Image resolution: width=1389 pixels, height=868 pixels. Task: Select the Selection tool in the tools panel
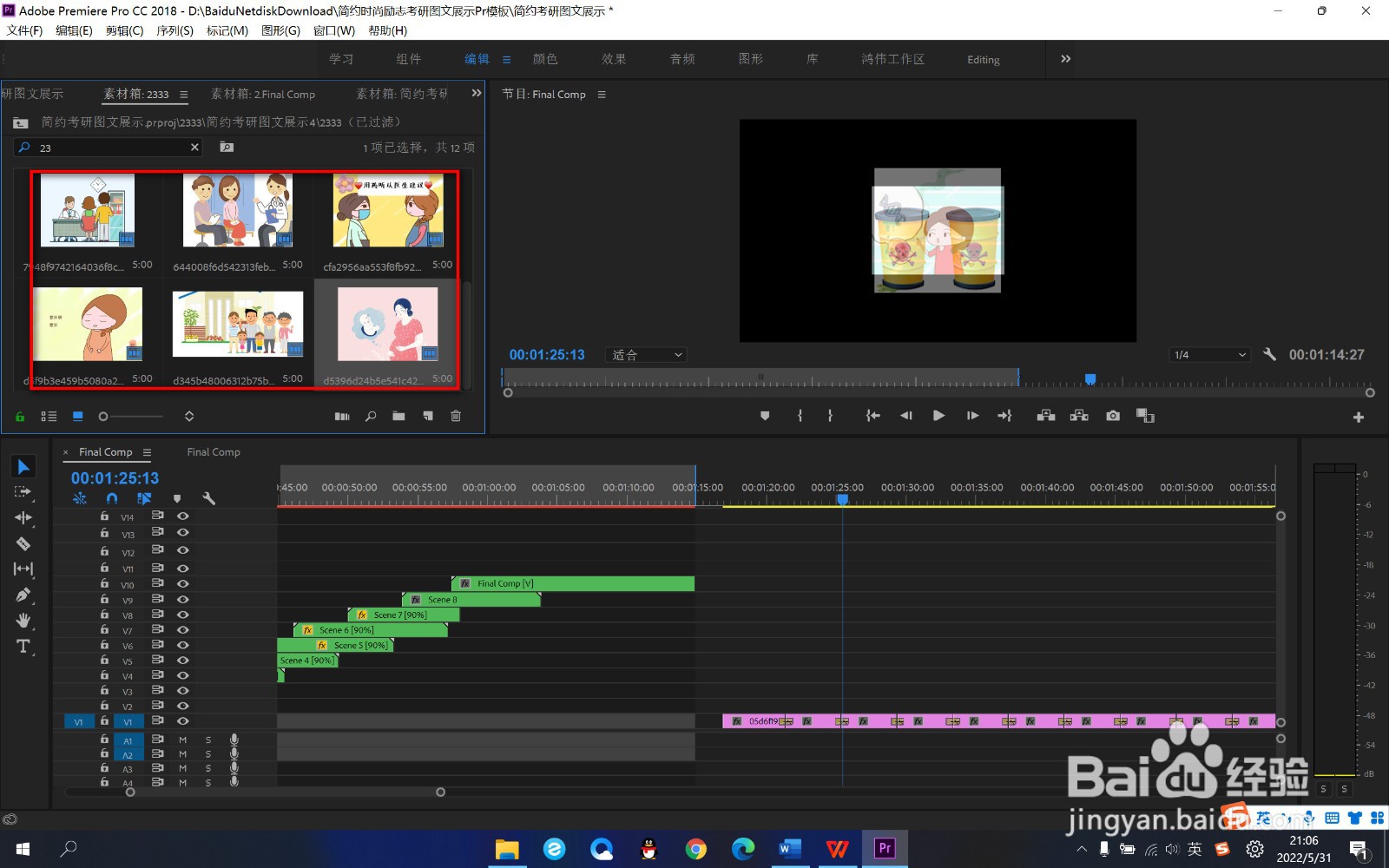23,467
